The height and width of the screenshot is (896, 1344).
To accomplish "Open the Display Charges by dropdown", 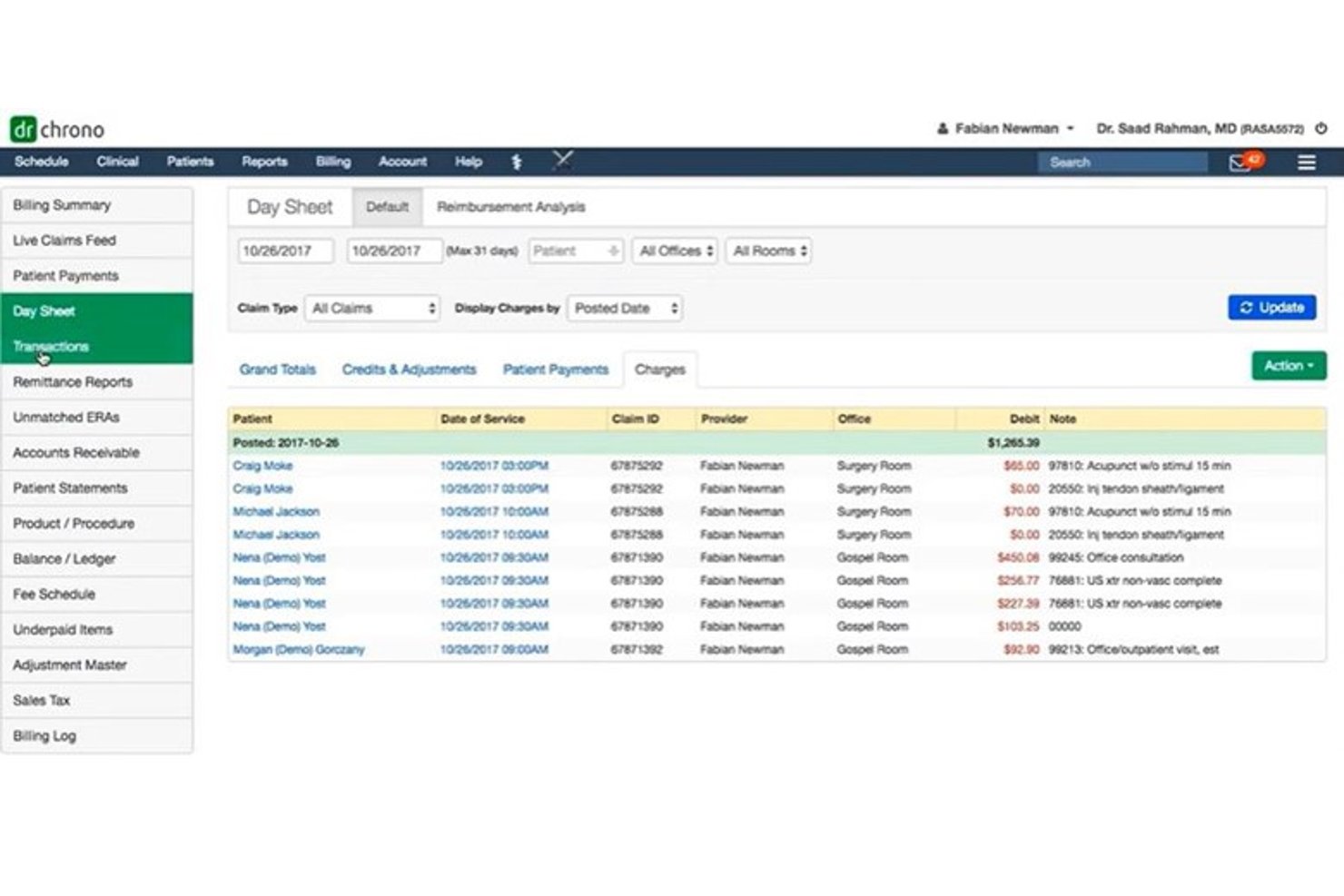I will coord(625,309).
